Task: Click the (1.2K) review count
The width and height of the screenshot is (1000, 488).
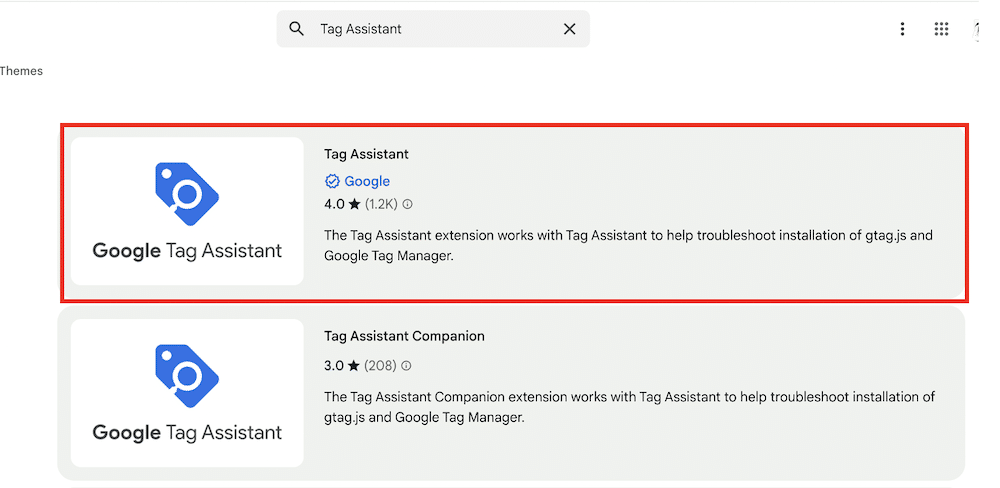Action: click(x=381, y=204)
